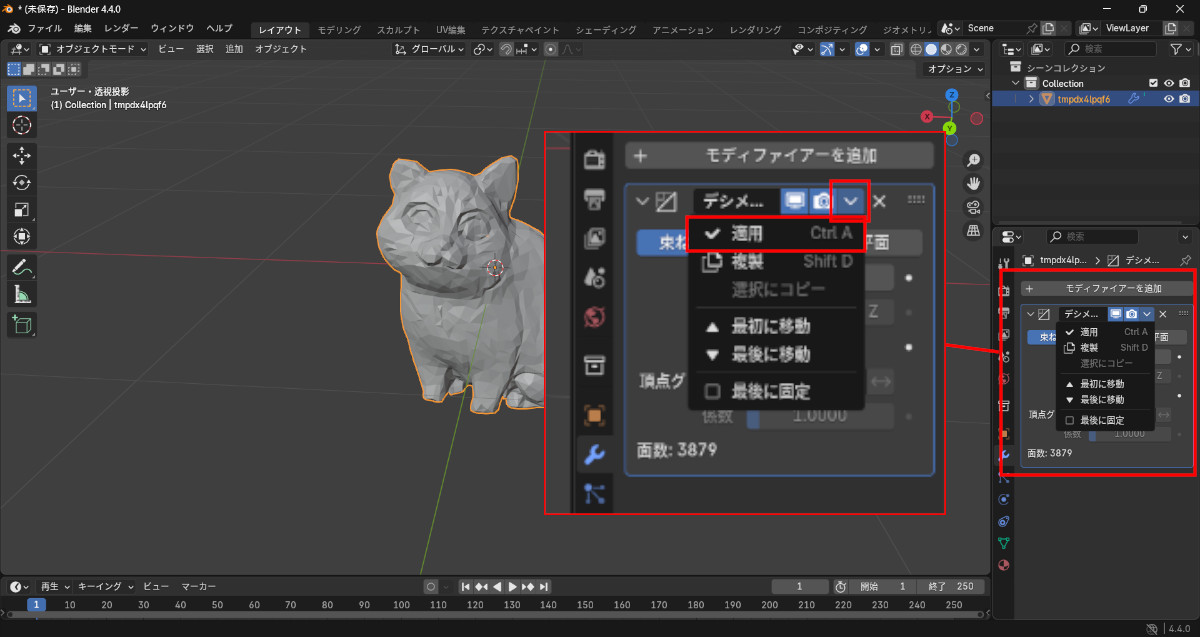Click the 終了 end frame field showing 250
Image resolution: width=1200 pixels, height=637 pixels.
tap(949, 586)
